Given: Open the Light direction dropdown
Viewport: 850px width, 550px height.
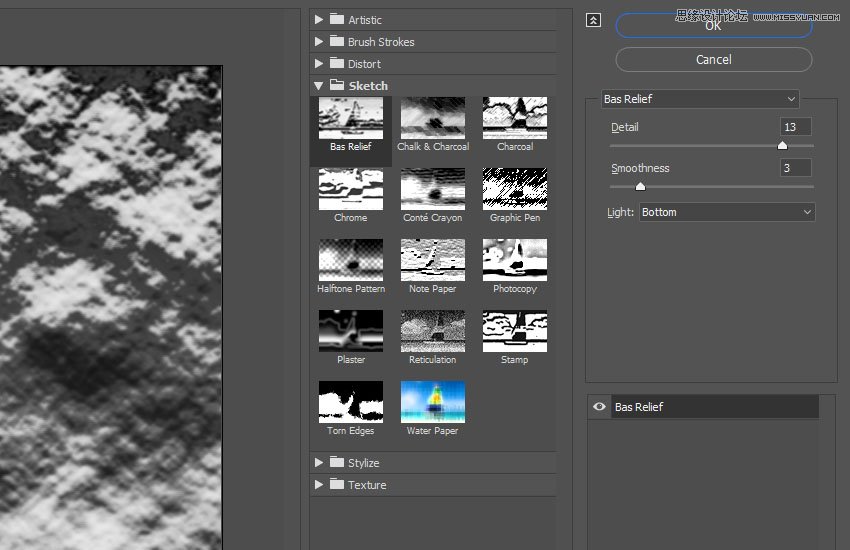Looking at the screenshot, I should click(726, 212).
